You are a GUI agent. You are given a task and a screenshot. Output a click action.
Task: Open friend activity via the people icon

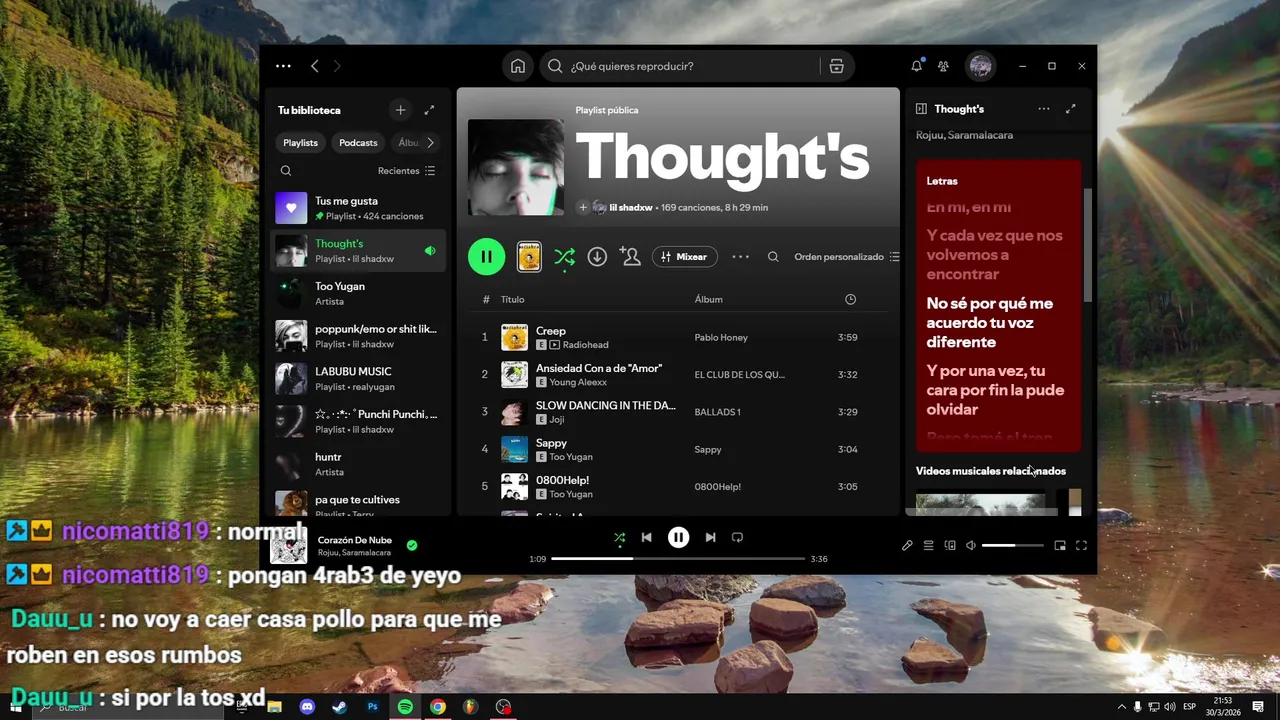pyautogui.click(x=943, y=66)
